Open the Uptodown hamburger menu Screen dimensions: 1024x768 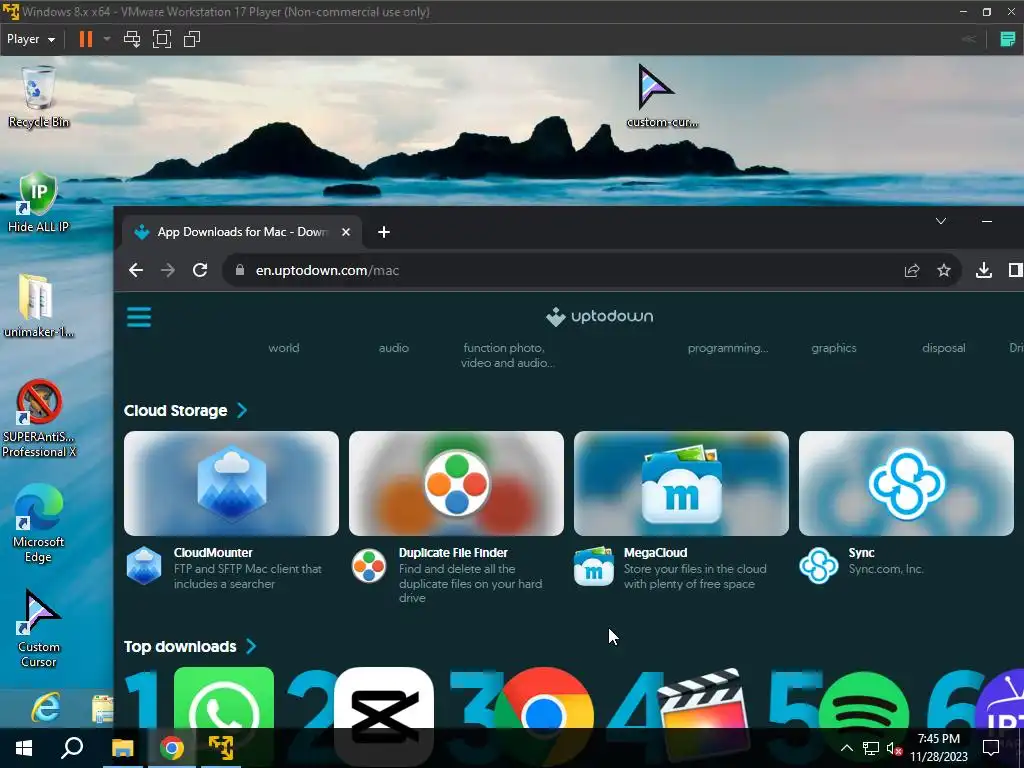pos(138,317)
